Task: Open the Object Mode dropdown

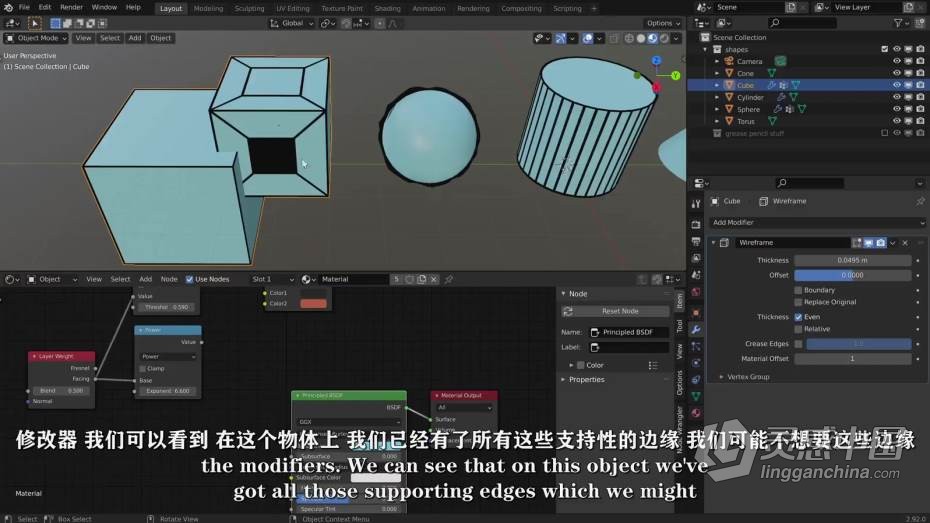Action: coord(36,39)
